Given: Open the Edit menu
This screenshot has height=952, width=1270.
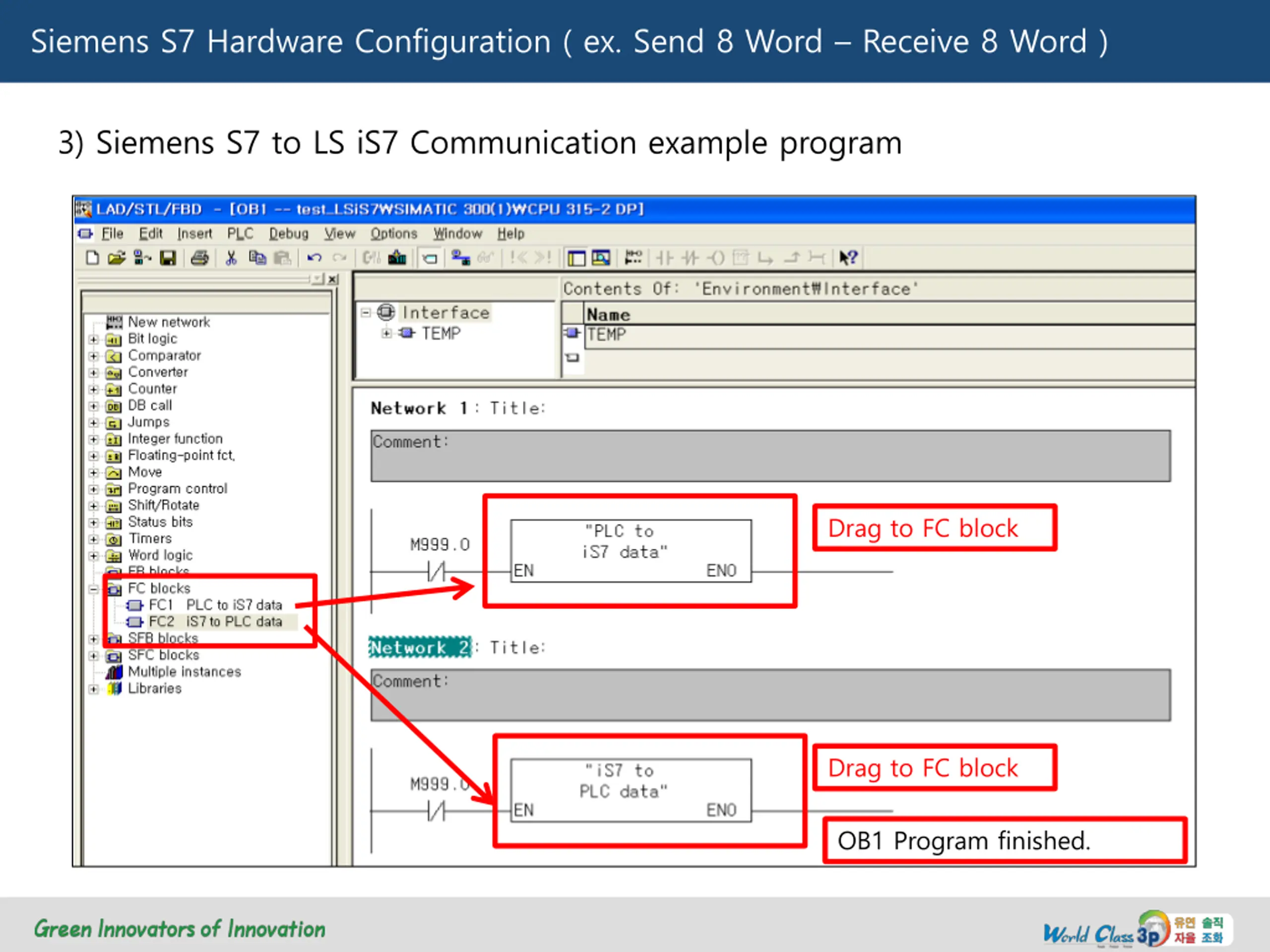Looking at the screenshot, I should (150, 234).
